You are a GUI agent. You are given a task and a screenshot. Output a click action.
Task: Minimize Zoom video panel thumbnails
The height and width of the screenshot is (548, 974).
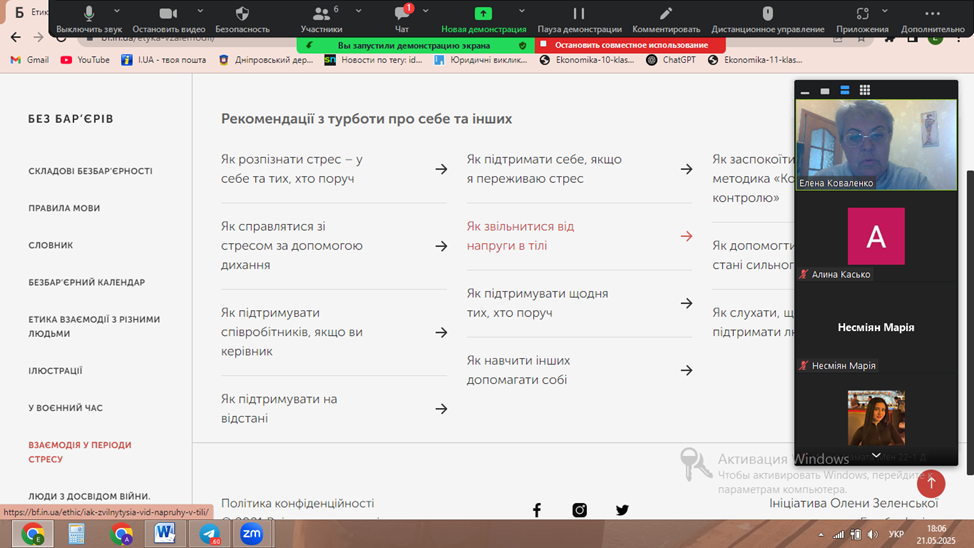[x=805, y=91]
